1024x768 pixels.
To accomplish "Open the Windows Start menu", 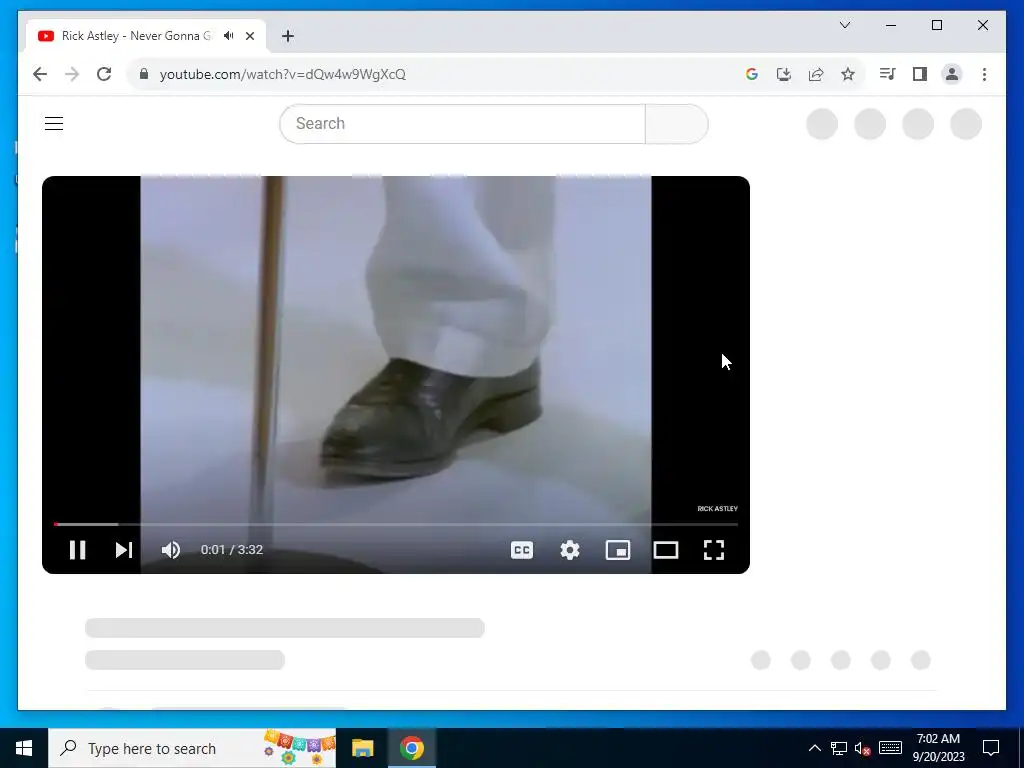I will [24, 748].
